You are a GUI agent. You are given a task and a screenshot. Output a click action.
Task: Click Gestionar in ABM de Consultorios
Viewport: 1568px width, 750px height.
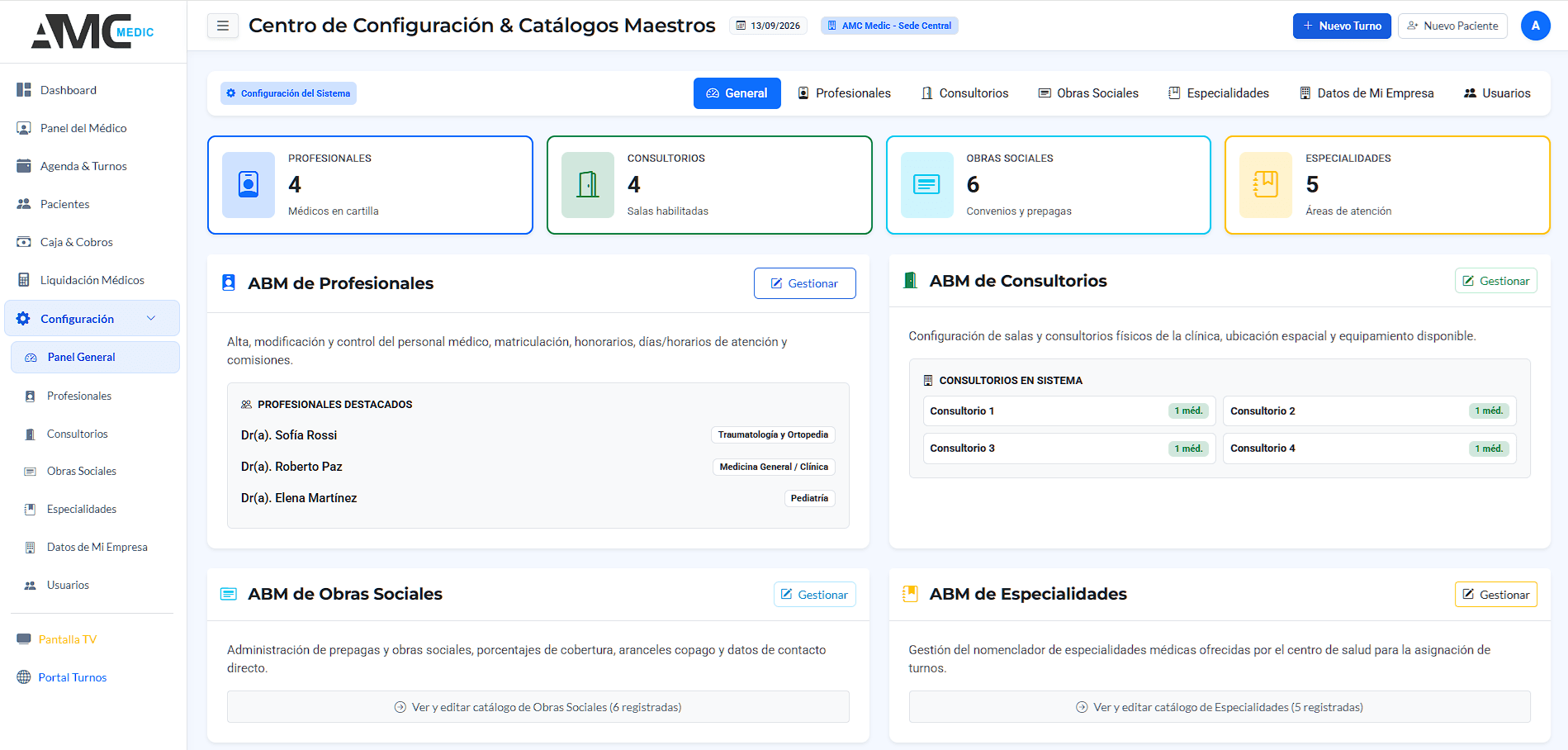coord(1496,281)
